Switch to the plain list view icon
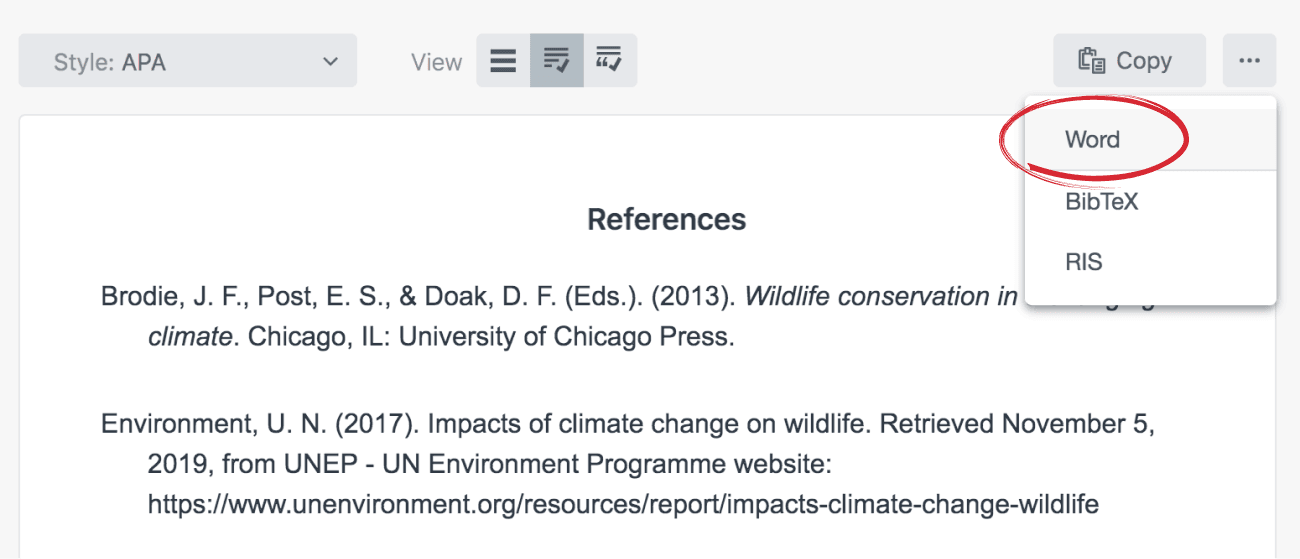 [503, 61]
